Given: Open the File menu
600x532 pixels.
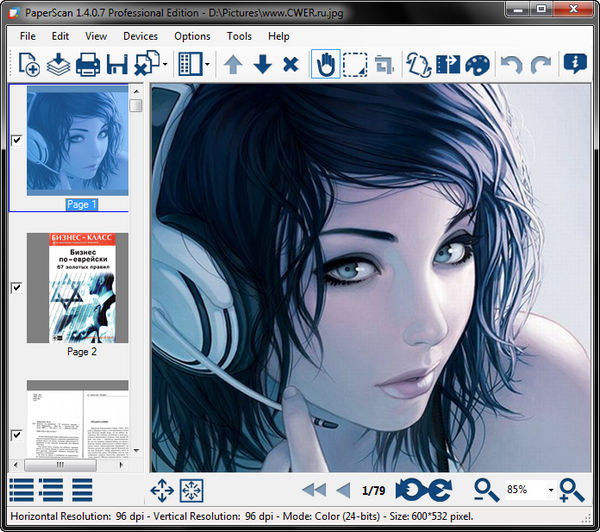Looking at the screenshot, I should click(x=28, y=36).
